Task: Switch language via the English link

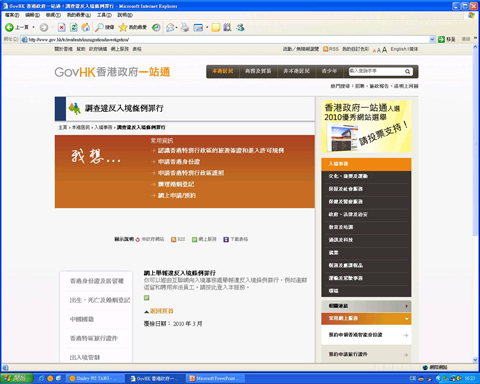Action: (x=399, y=49)
